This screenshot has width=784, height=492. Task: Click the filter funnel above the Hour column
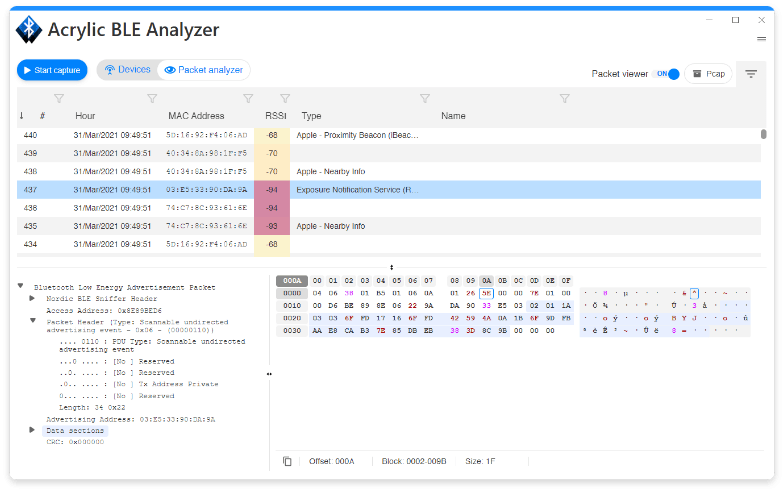152,98
